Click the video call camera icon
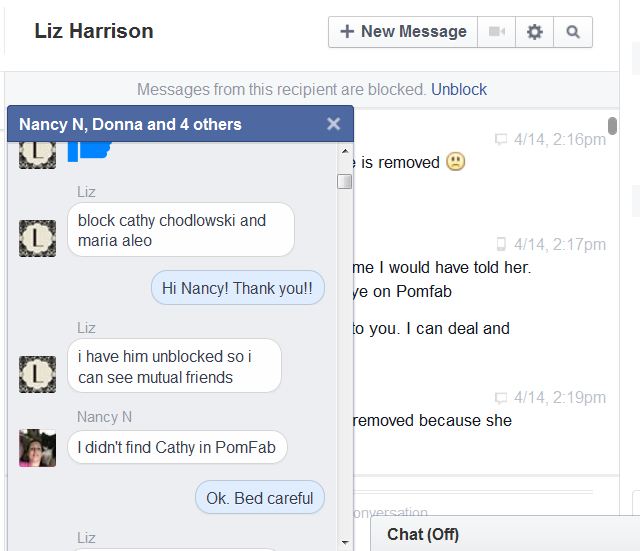The image size is (640, 551). click(x=496, y=32)
